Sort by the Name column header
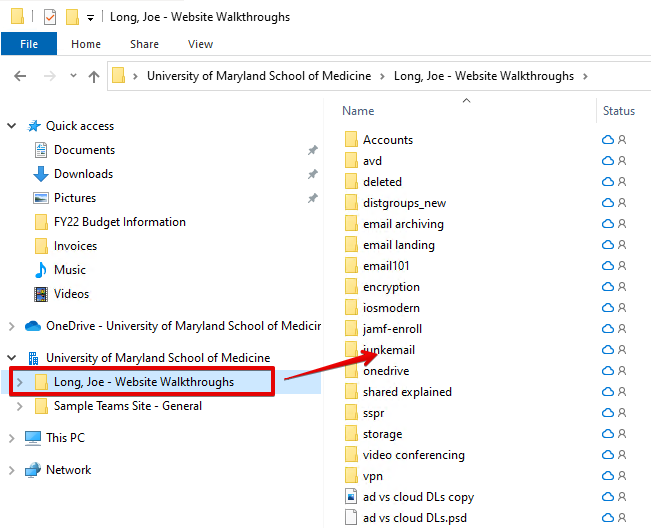This screenshot has height=528, width=651. coord(358,111)
